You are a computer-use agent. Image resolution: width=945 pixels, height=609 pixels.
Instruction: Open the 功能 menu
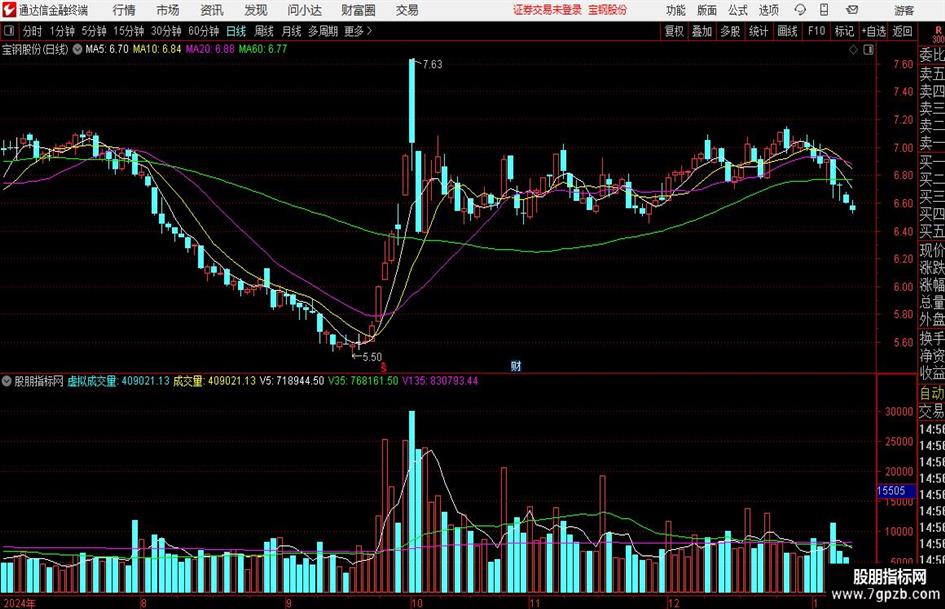tap(676, 10)
